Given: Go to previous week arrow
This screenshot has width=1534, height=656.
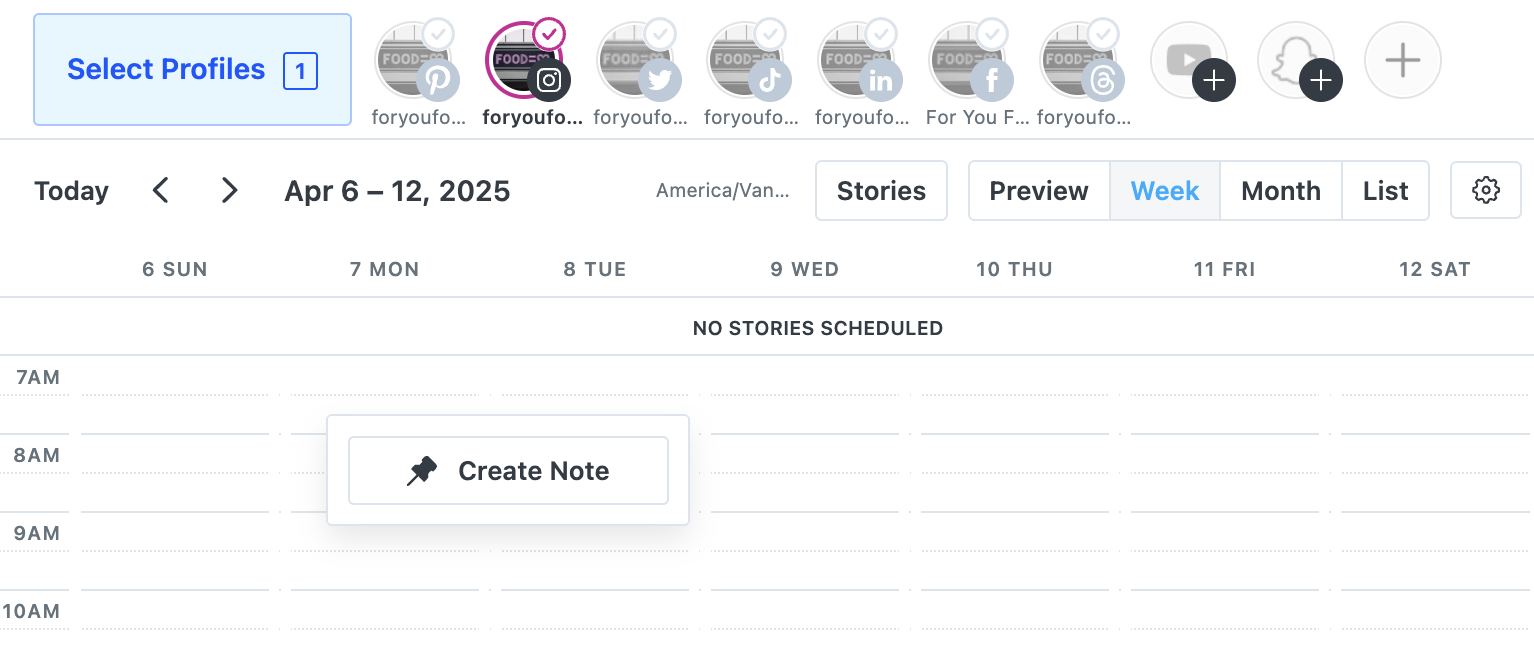Looking at the screenshot, I should coord(160,190).
